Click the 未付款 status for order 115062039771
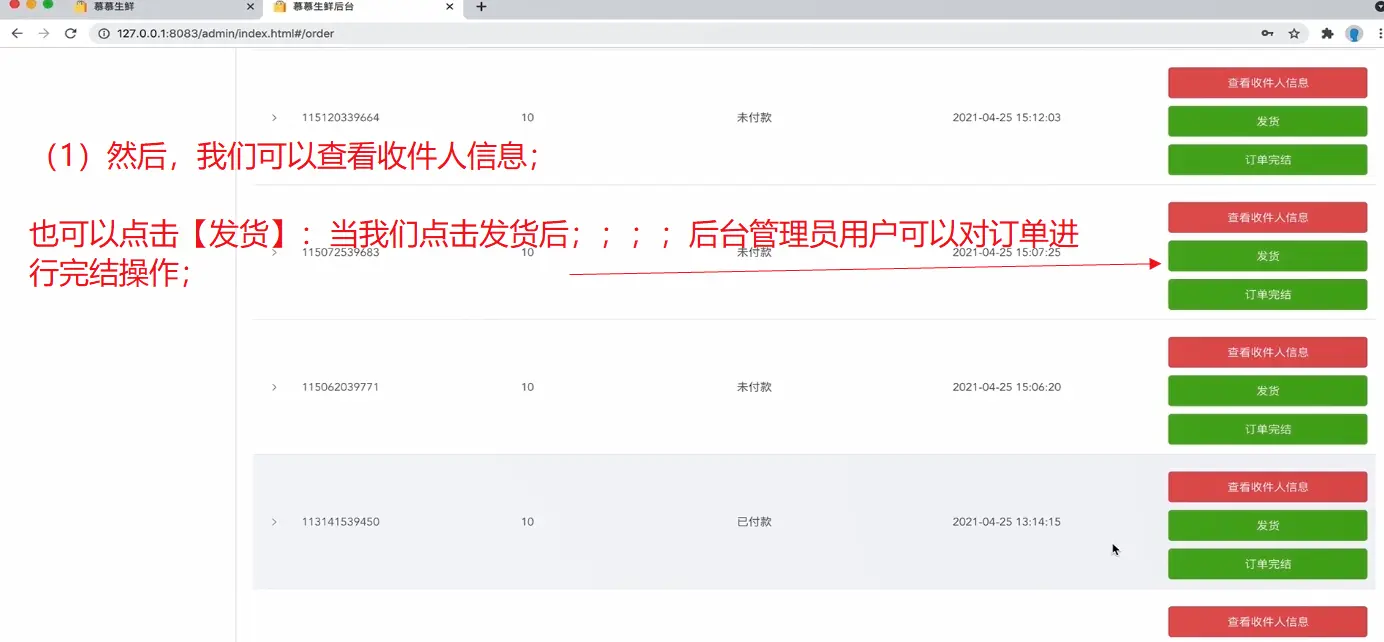Image resolution: width=1384 pixels, height=642 pixels. [x=754, y=387]
